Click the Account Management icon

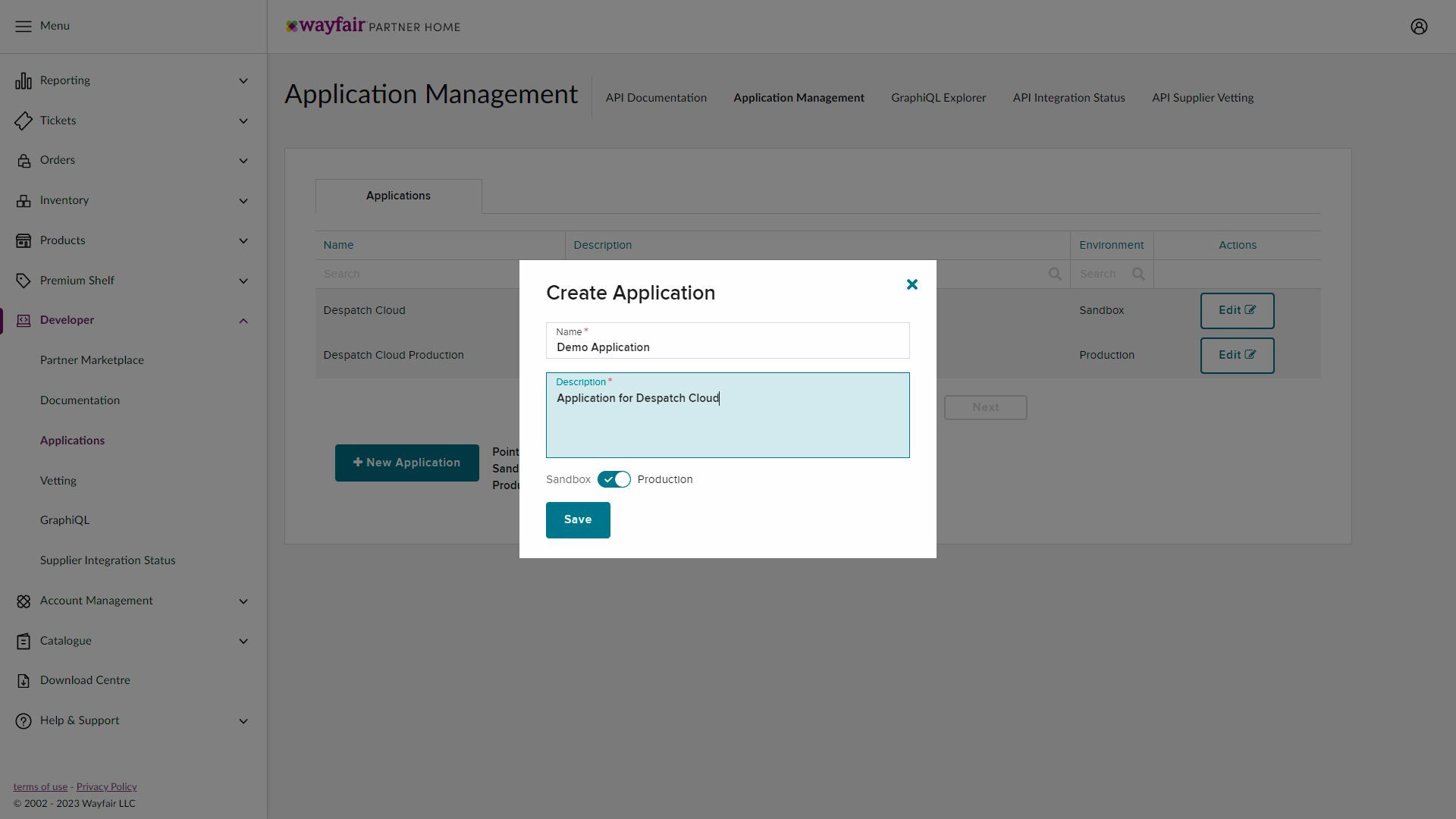click(24, 601)
